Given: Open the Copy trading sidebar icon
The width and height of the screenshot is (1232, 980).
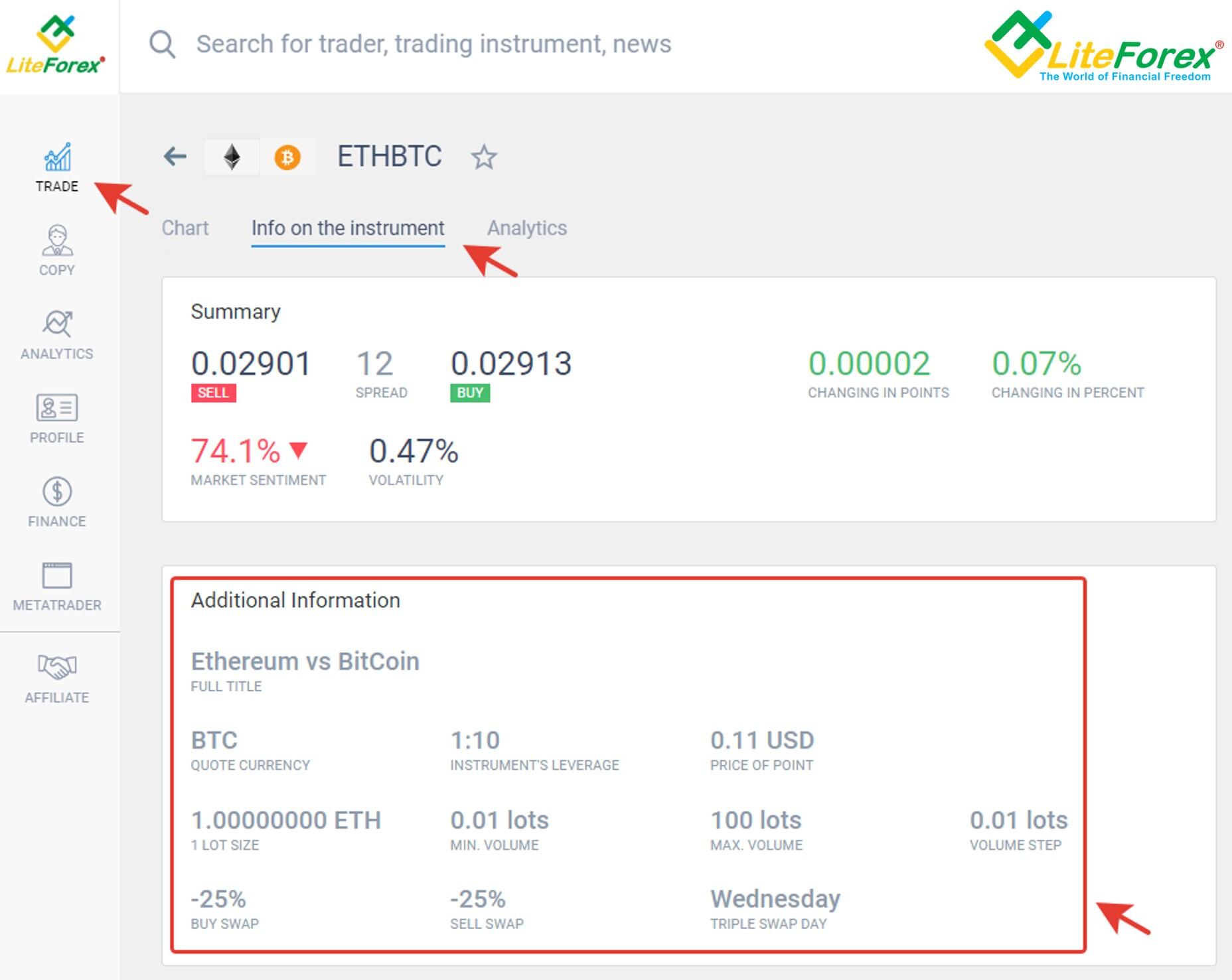Looking at the screenshot, I should (x=57, y=251).
